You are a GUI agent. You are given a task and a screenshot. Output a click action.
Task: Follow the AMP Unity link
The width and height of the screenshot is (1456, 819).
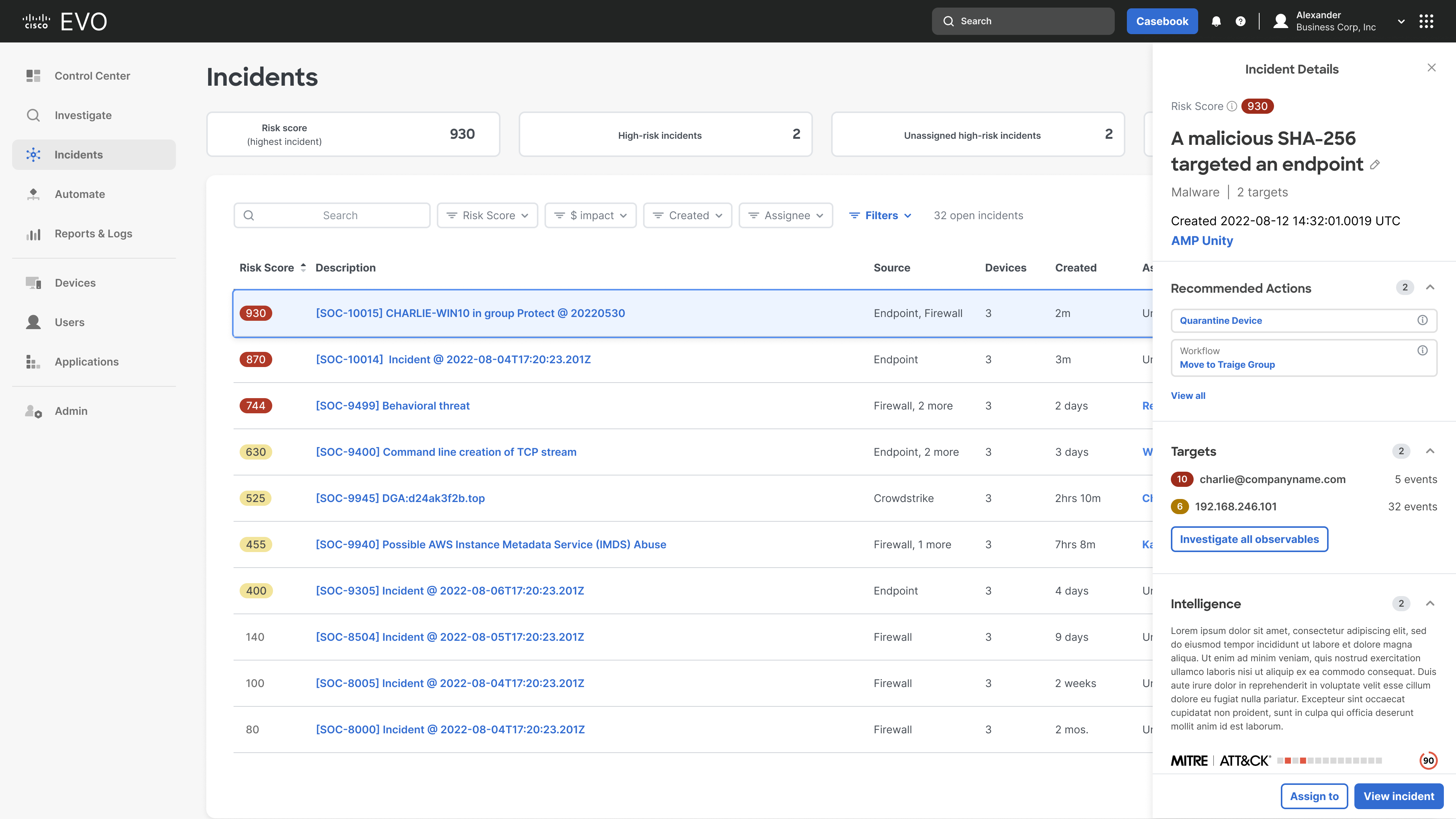1202,240
